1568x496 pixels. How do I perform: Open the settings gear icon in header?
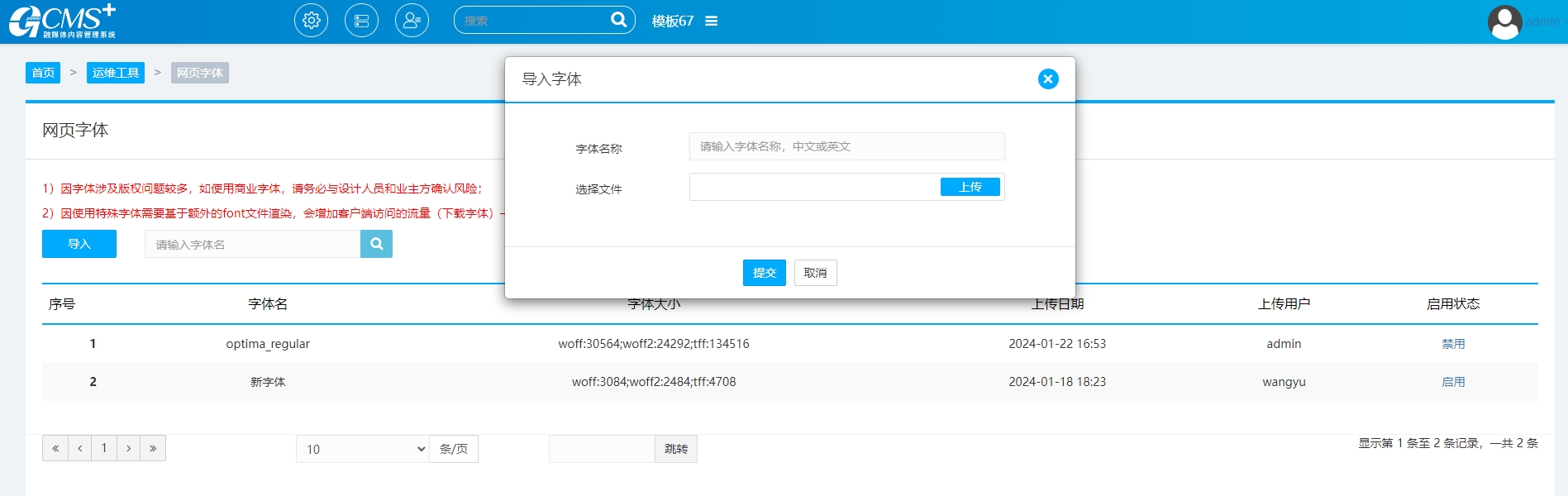(x=311, y=21)
